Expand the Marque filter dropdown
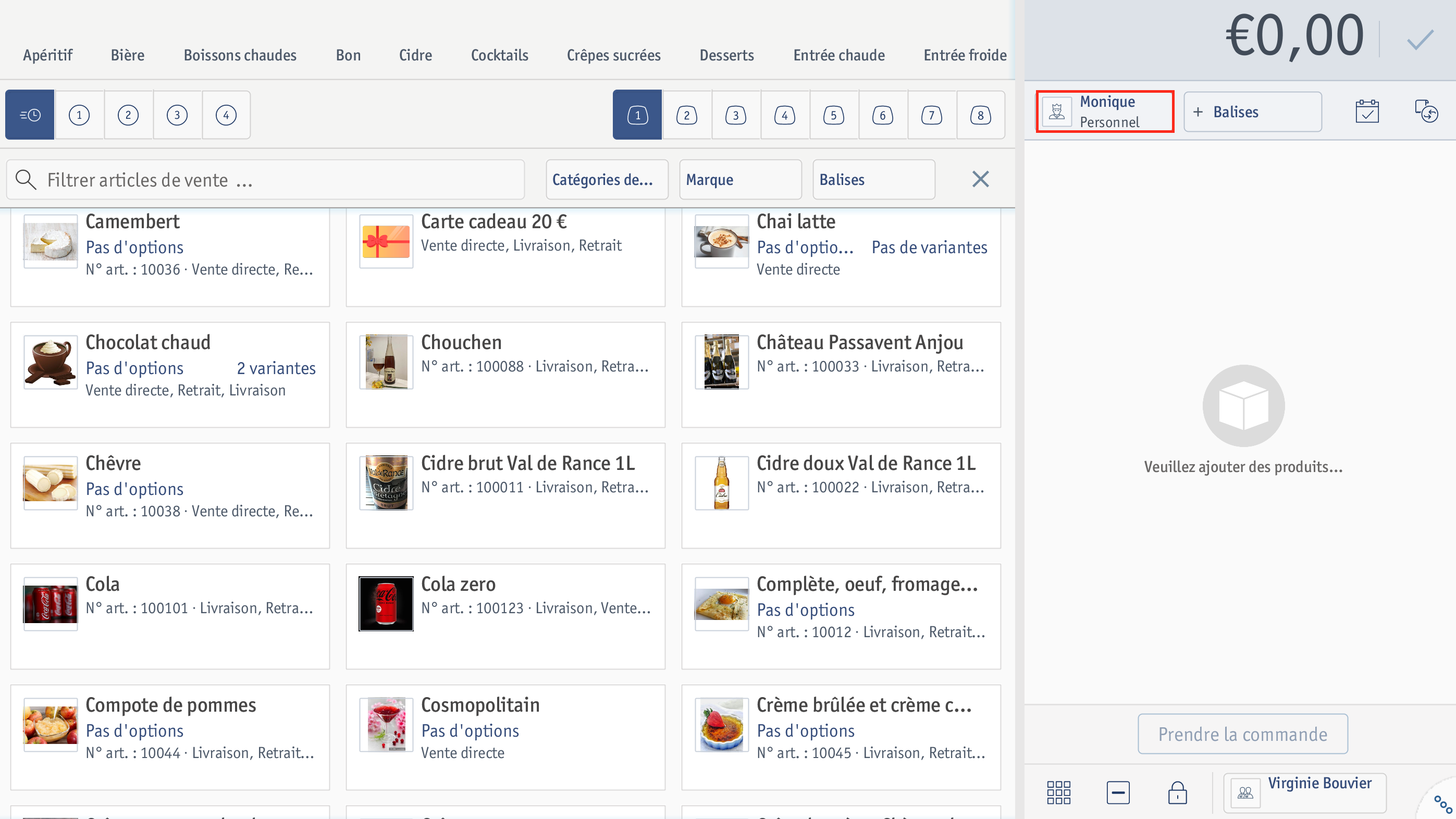 (x=740, y=179)
